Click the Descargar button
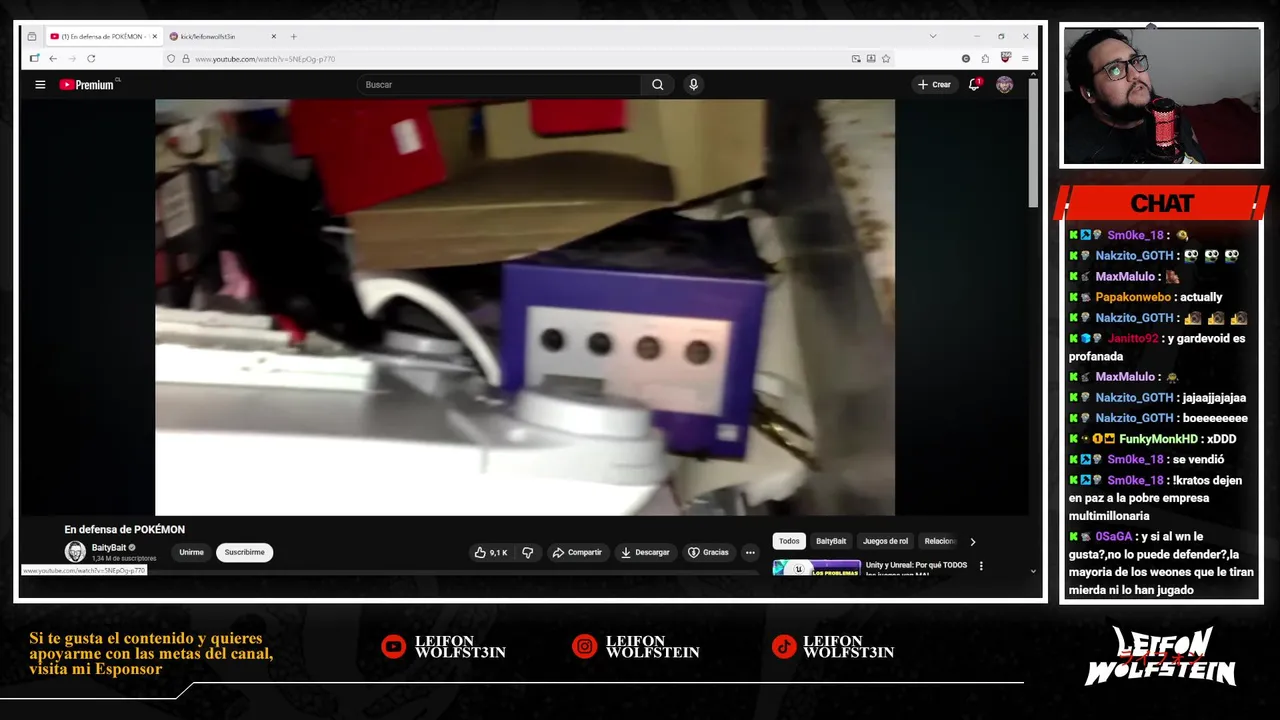Screen dimensions: 1280x720 point(645,552)
